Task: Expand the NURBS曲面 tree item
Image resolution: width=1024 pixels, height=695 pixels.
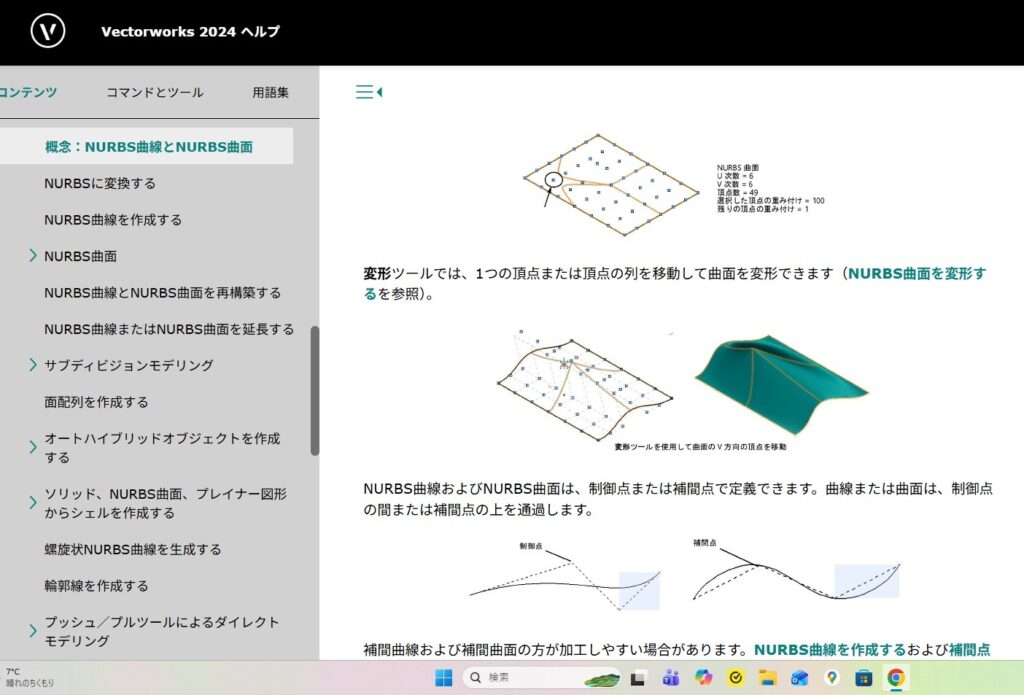Action: coord(33,256)
